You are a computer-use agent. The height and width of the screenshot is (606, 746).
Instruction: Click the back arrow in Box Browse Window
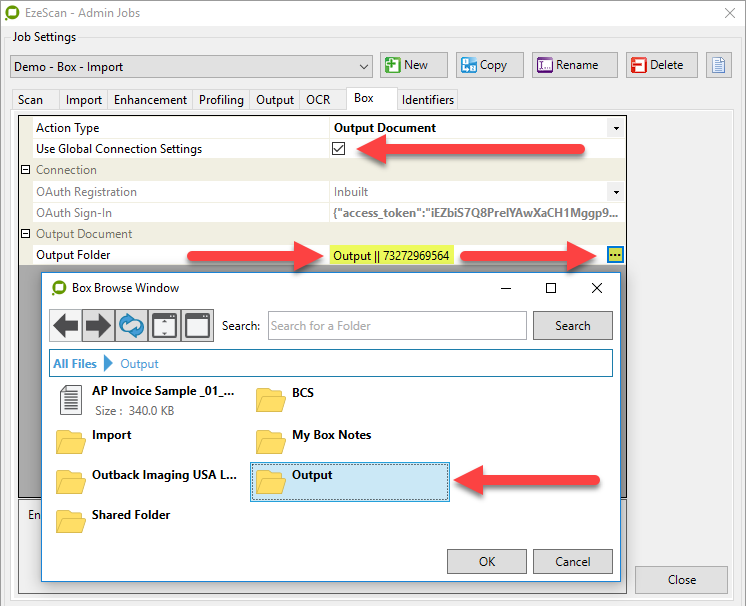click(x=66, y=325)
